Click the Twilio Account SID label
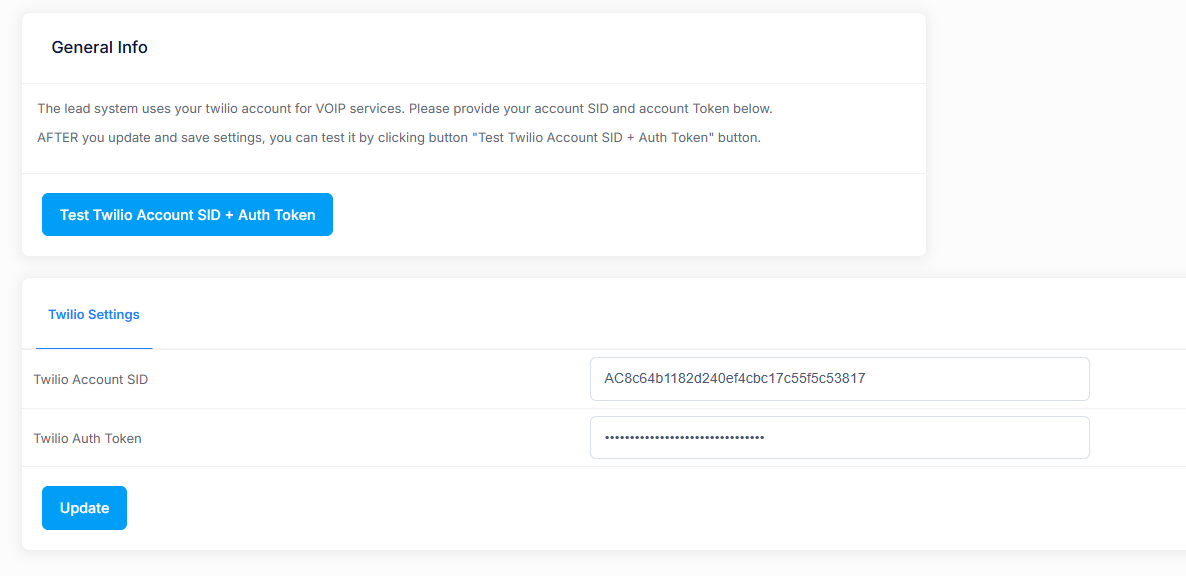This screenshot has height=576, width=1186. (x=90, y=380)
